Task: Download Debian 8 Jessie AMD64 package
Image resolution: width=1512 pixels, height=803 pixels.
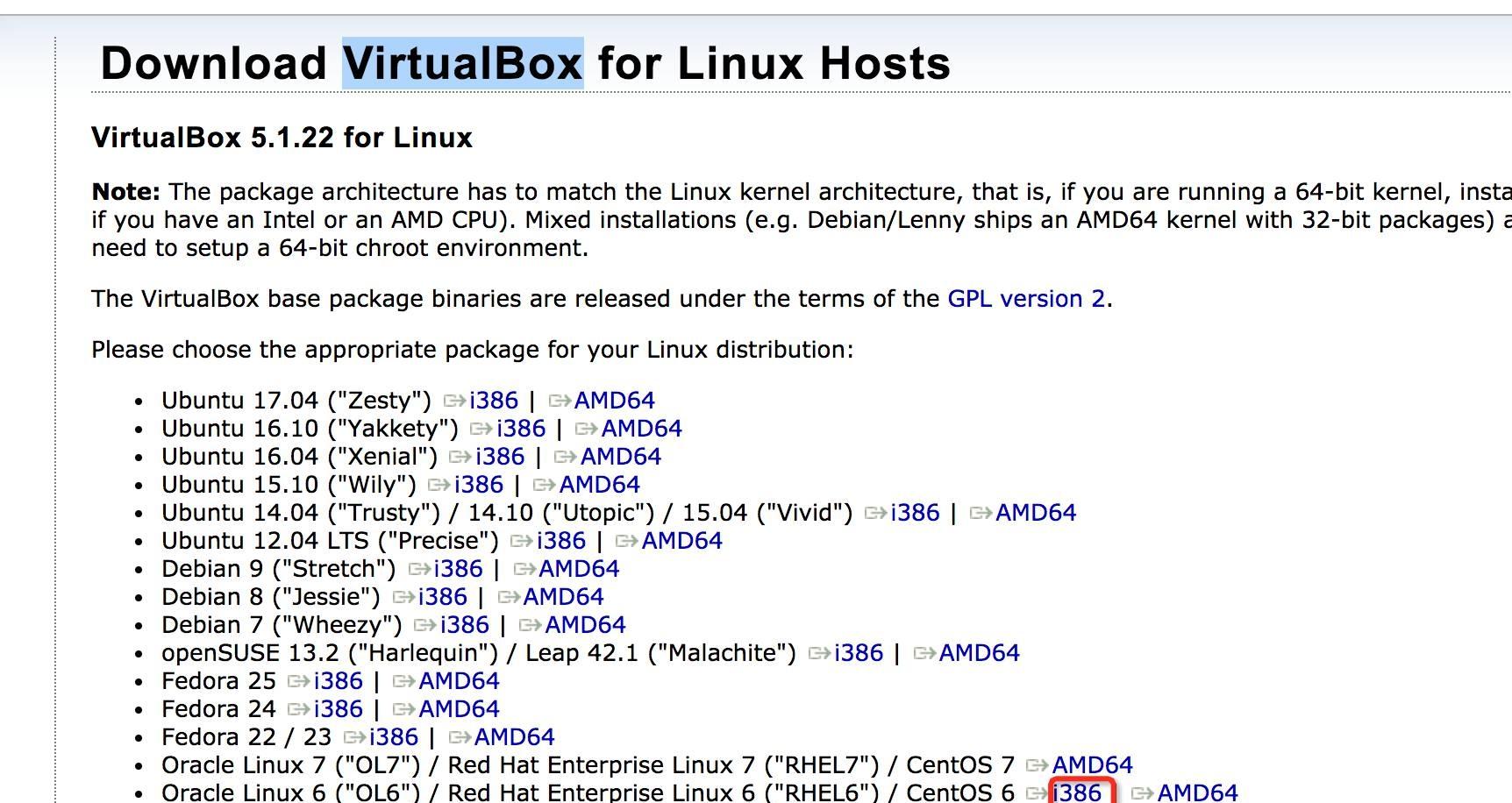Action: pos(564,597)
